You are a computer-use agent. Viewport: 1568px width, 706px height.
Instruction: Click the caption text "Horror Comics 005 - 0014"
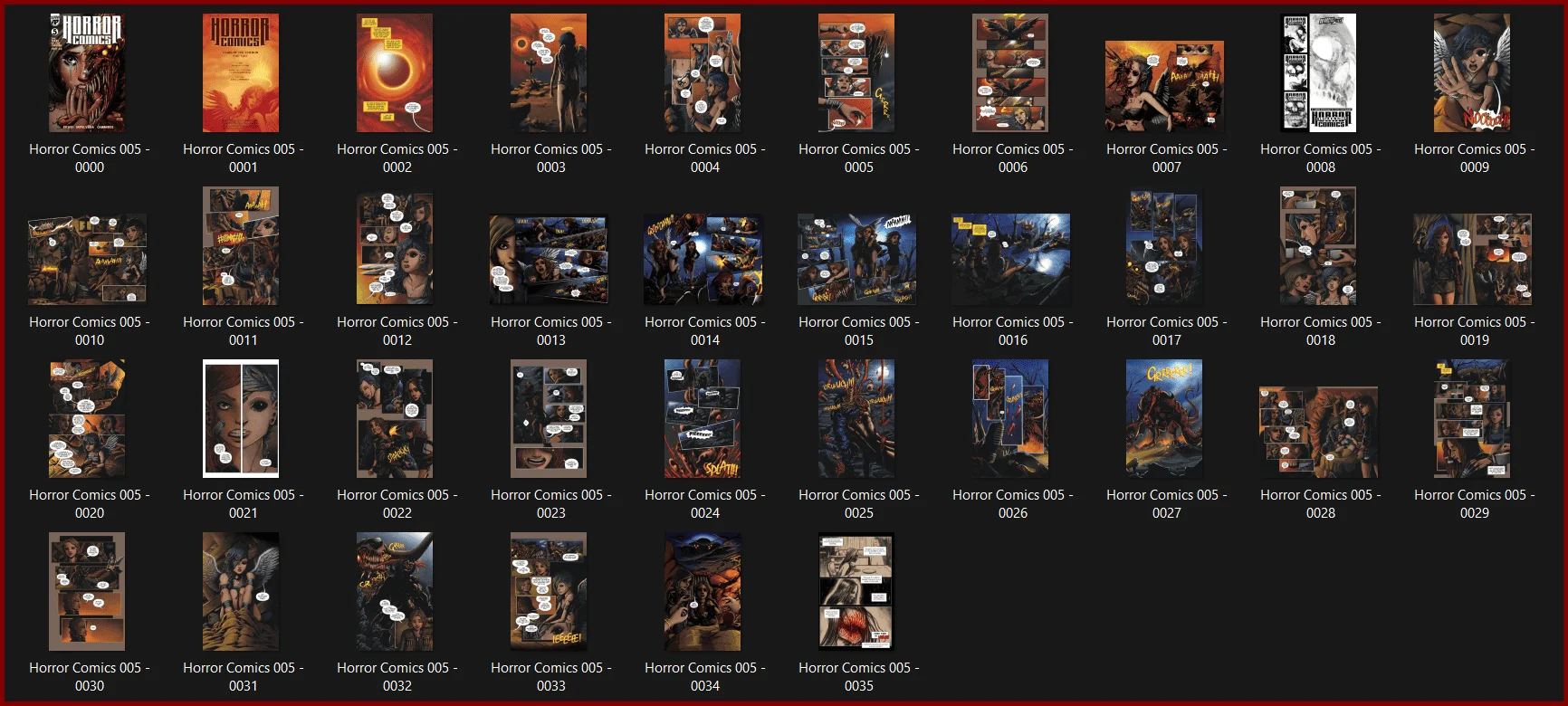[705, 331]
